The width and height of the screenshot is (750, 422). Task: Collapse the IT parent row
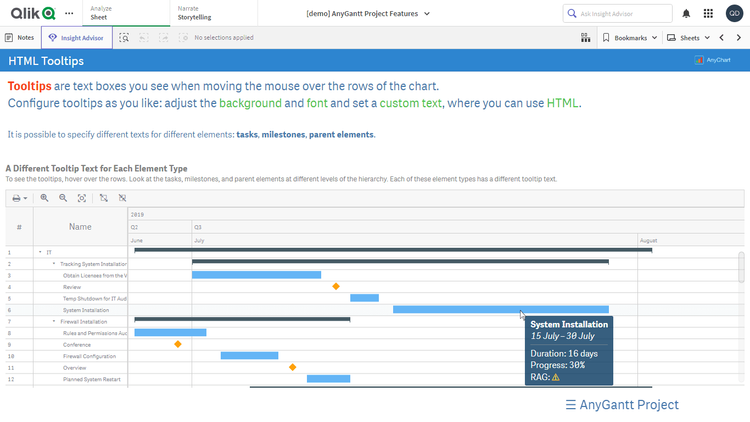point(40,252)
